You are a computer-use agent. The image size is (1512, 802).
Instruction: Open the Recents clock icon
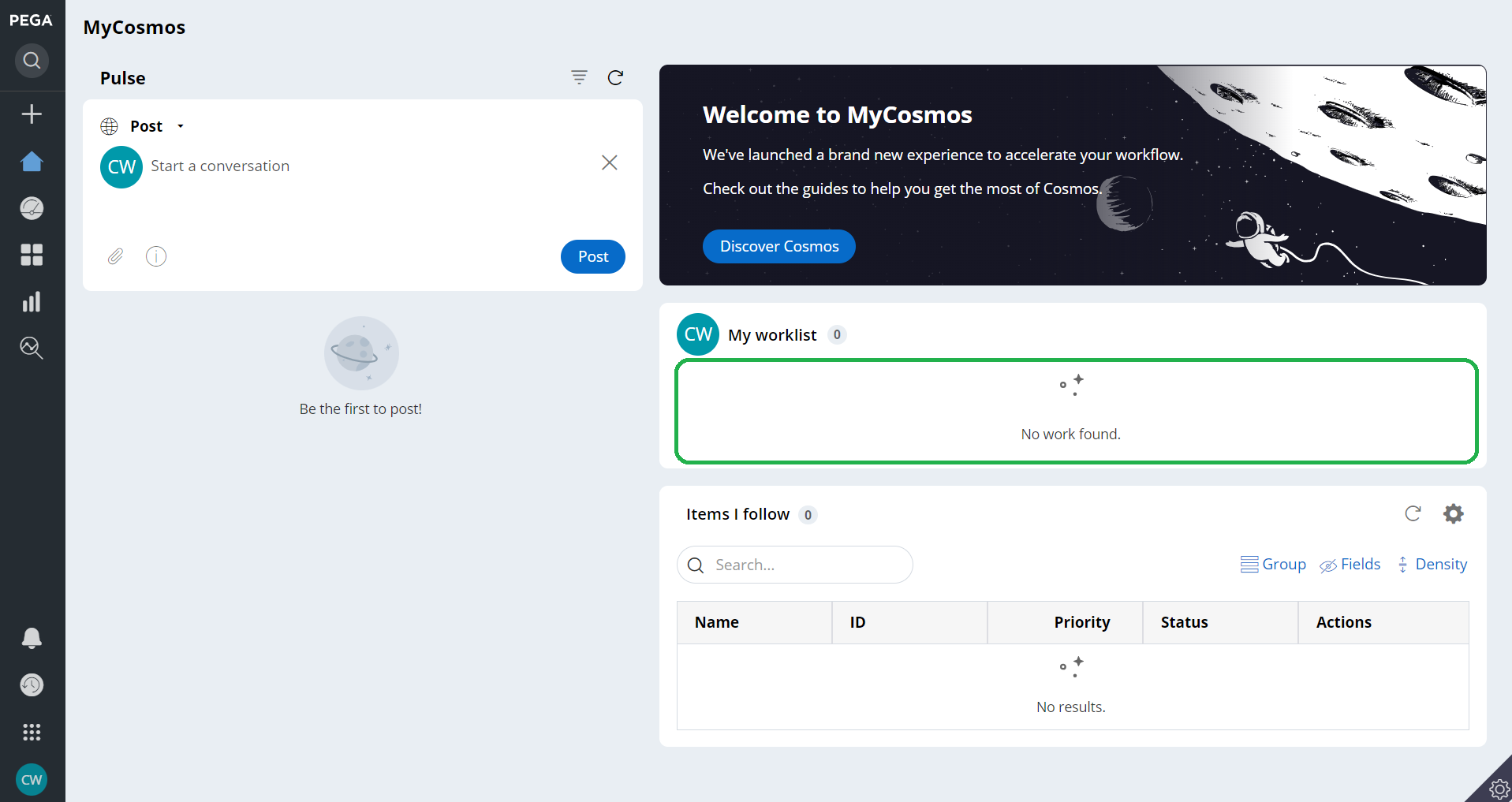click(32, 685)
